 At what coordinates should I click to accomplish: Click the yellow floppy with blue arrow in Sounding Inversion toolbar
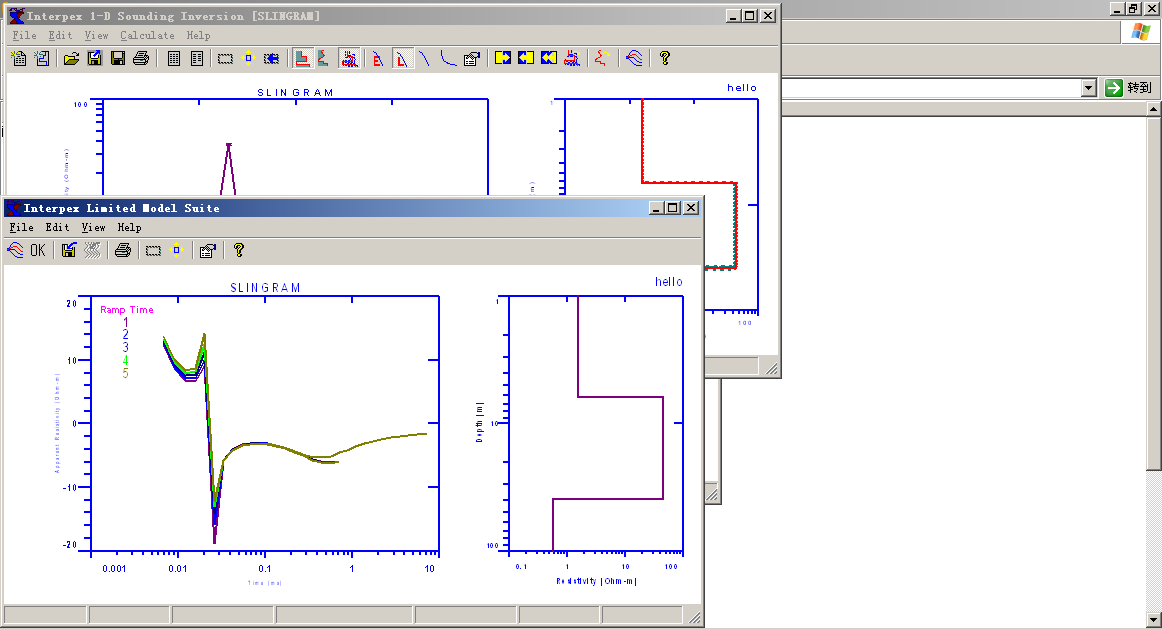click(x=94, y=59)
